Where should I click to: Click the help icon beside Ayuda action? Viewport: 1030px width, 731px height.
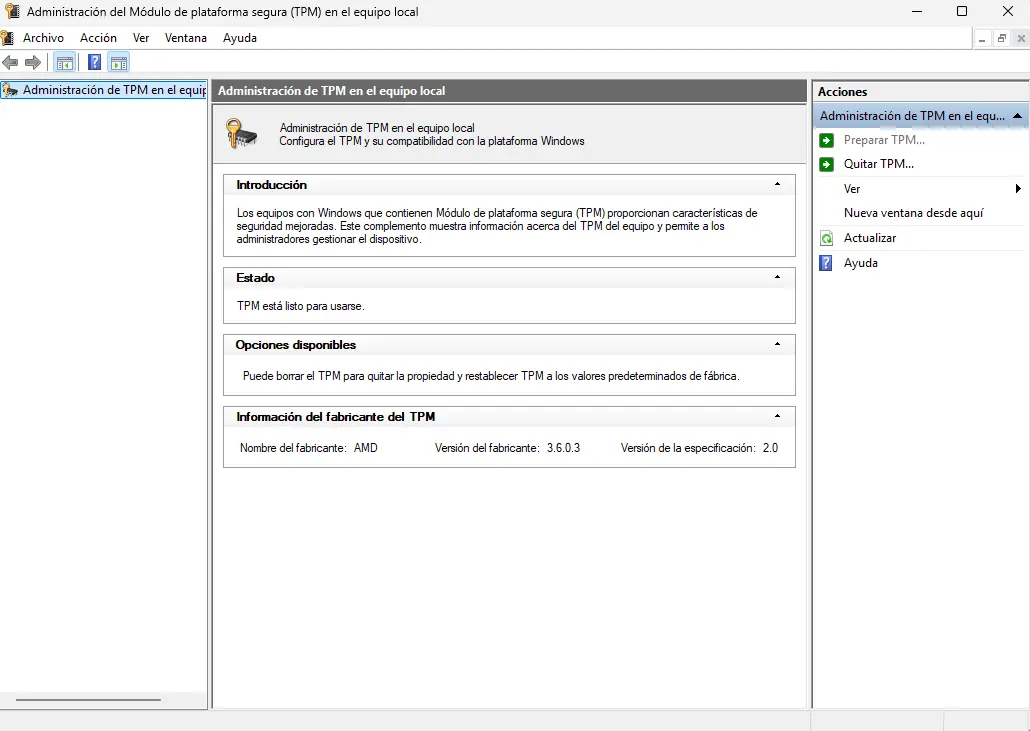(x=826, y=263)
